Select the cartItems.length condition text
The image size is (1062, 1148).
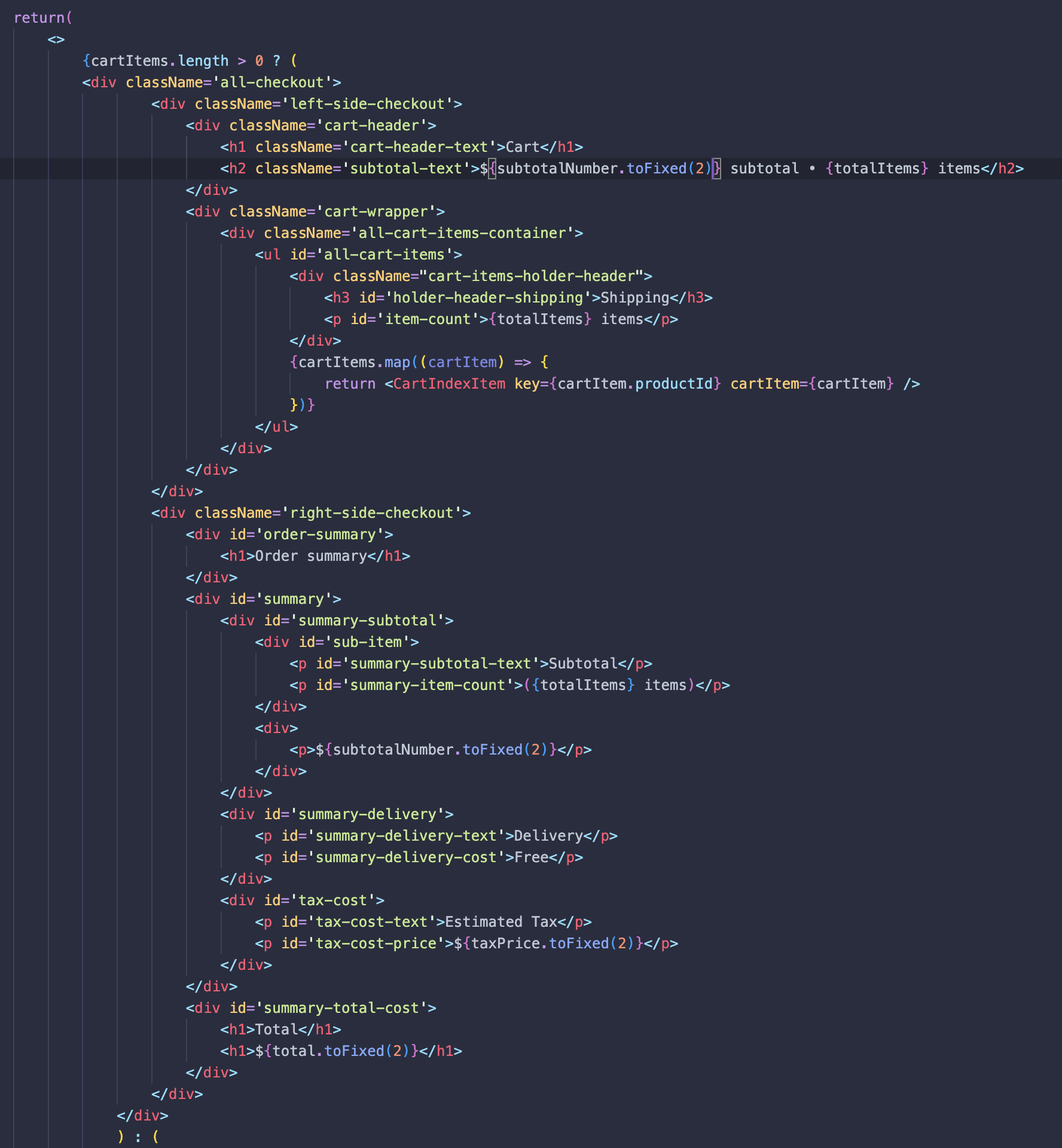[157, 60]
